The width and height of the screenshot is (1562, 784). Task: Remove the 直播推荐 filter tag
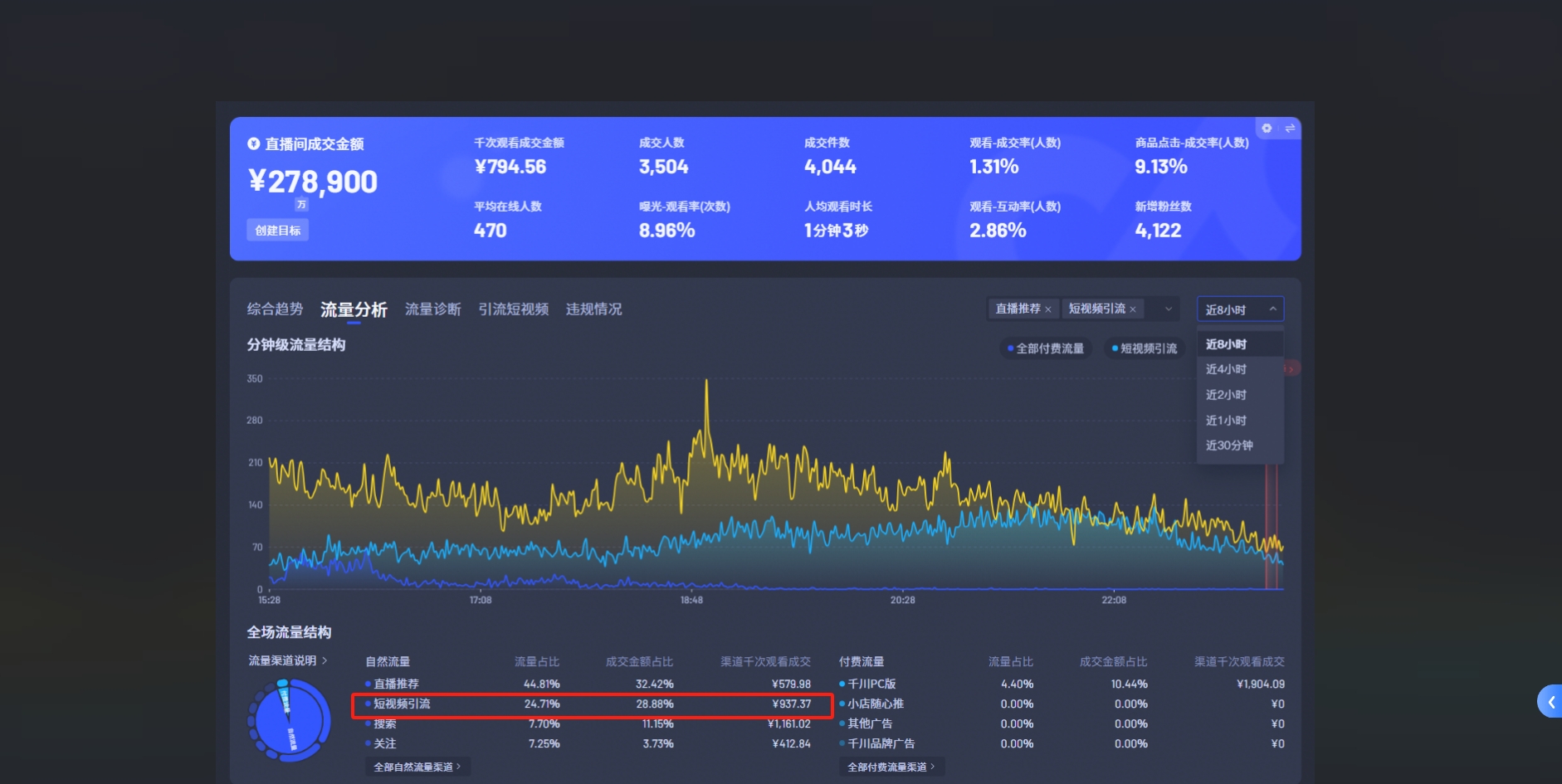pos(1047,309)
